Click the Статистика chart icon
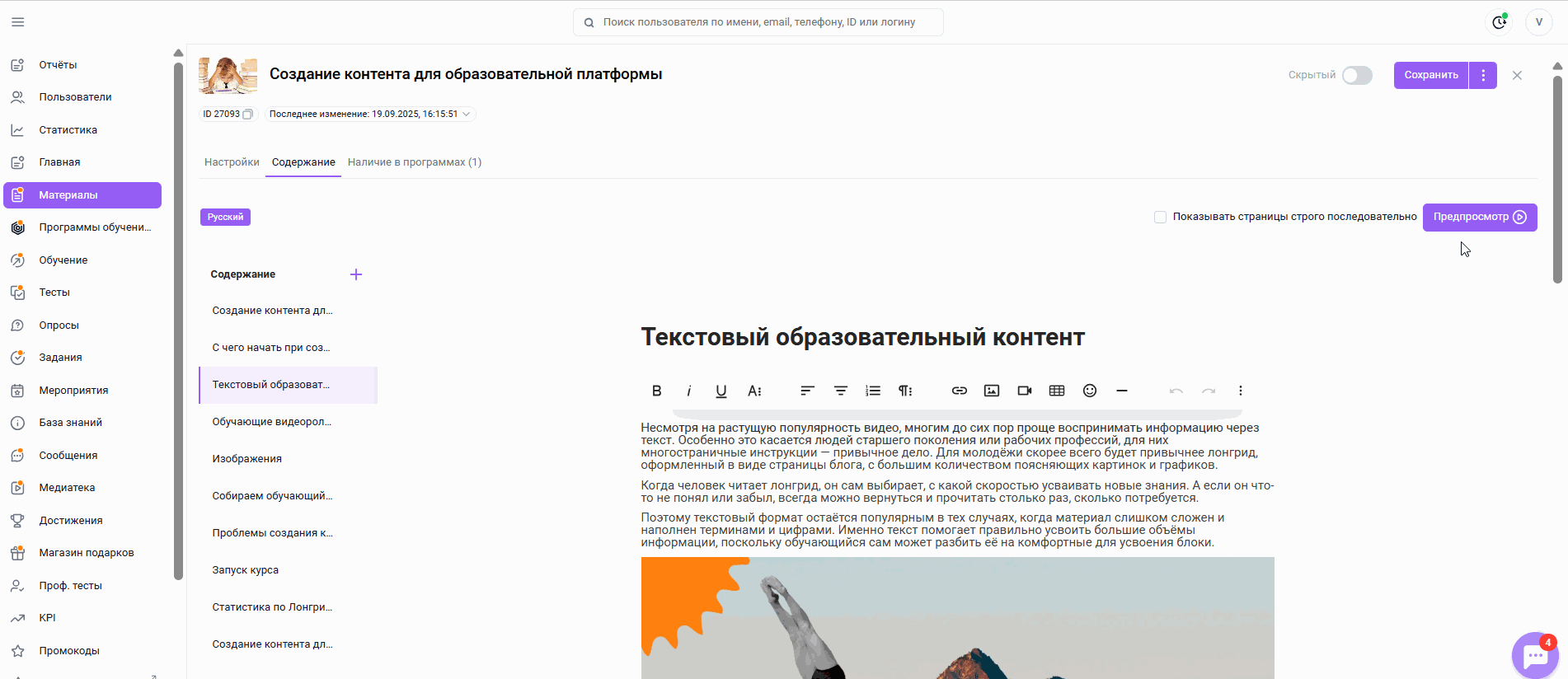The height and width of the screenshot is (679, 1568). 17,130
